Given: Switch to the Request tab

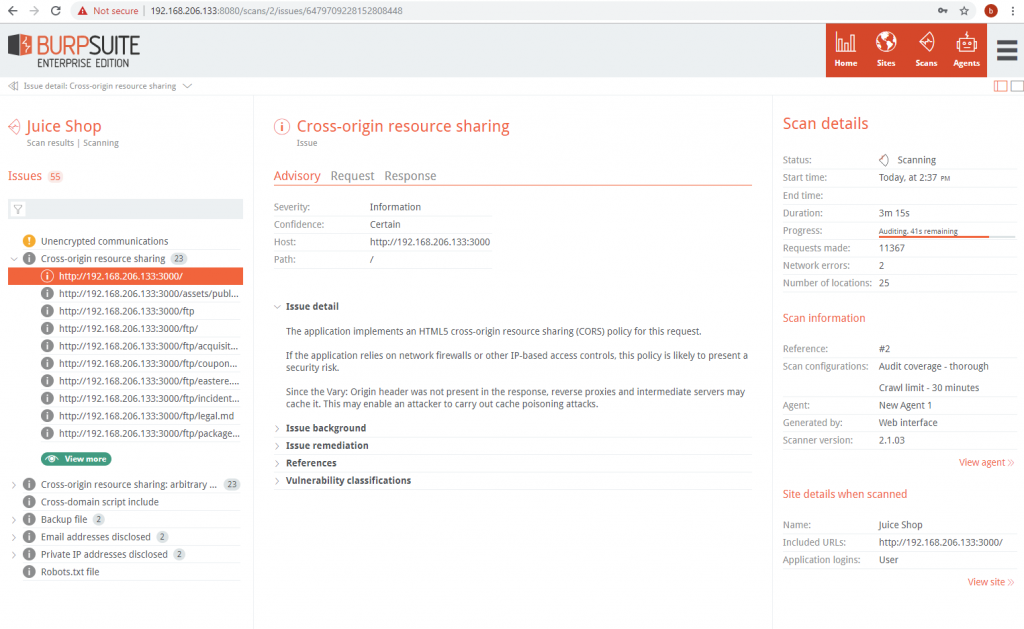Looking at the screenshot, I should [352, 176].
